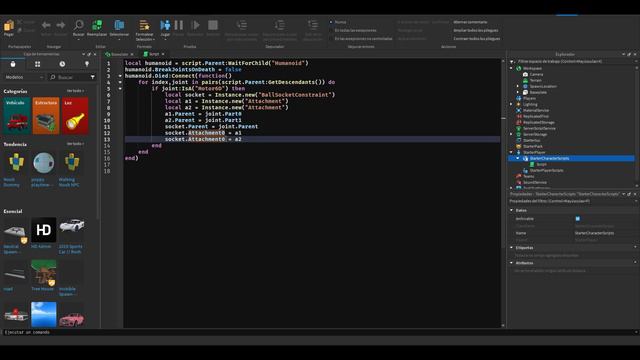Select Teams in the Explorer tree

pyautogui.click(x=525, y=177)
